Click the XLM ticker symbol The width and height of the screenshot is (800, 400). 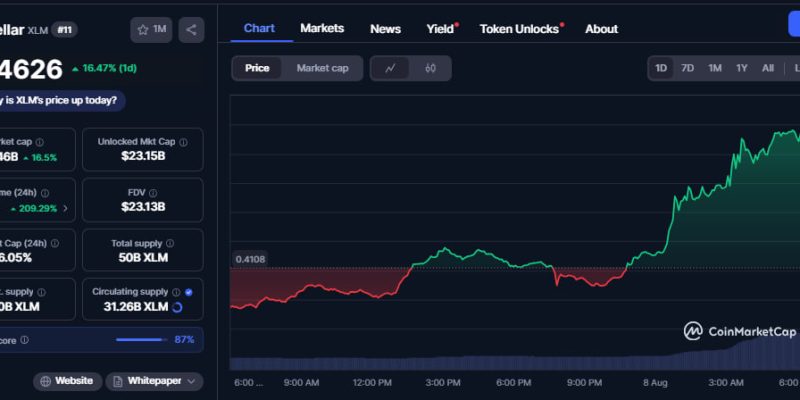[38, 31]
